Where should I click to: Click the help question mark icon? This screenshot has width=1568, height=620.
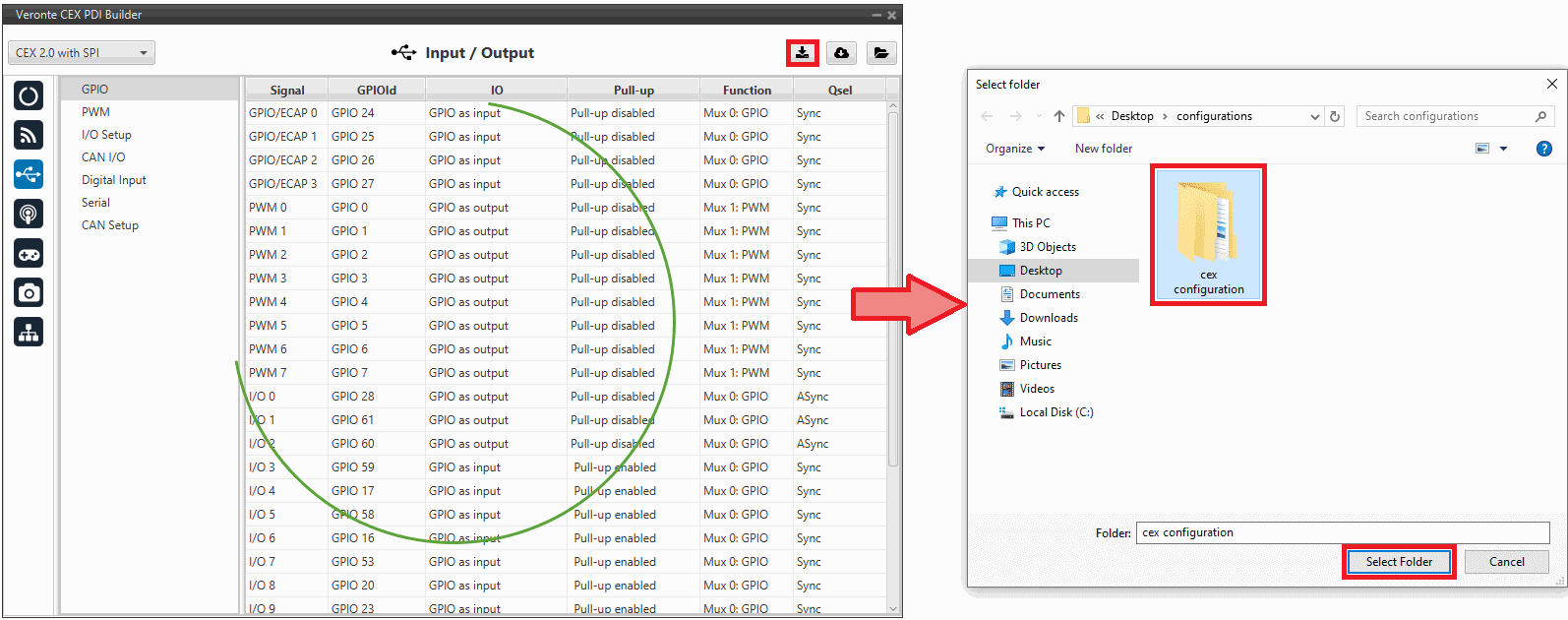[x=1543, y=149]
